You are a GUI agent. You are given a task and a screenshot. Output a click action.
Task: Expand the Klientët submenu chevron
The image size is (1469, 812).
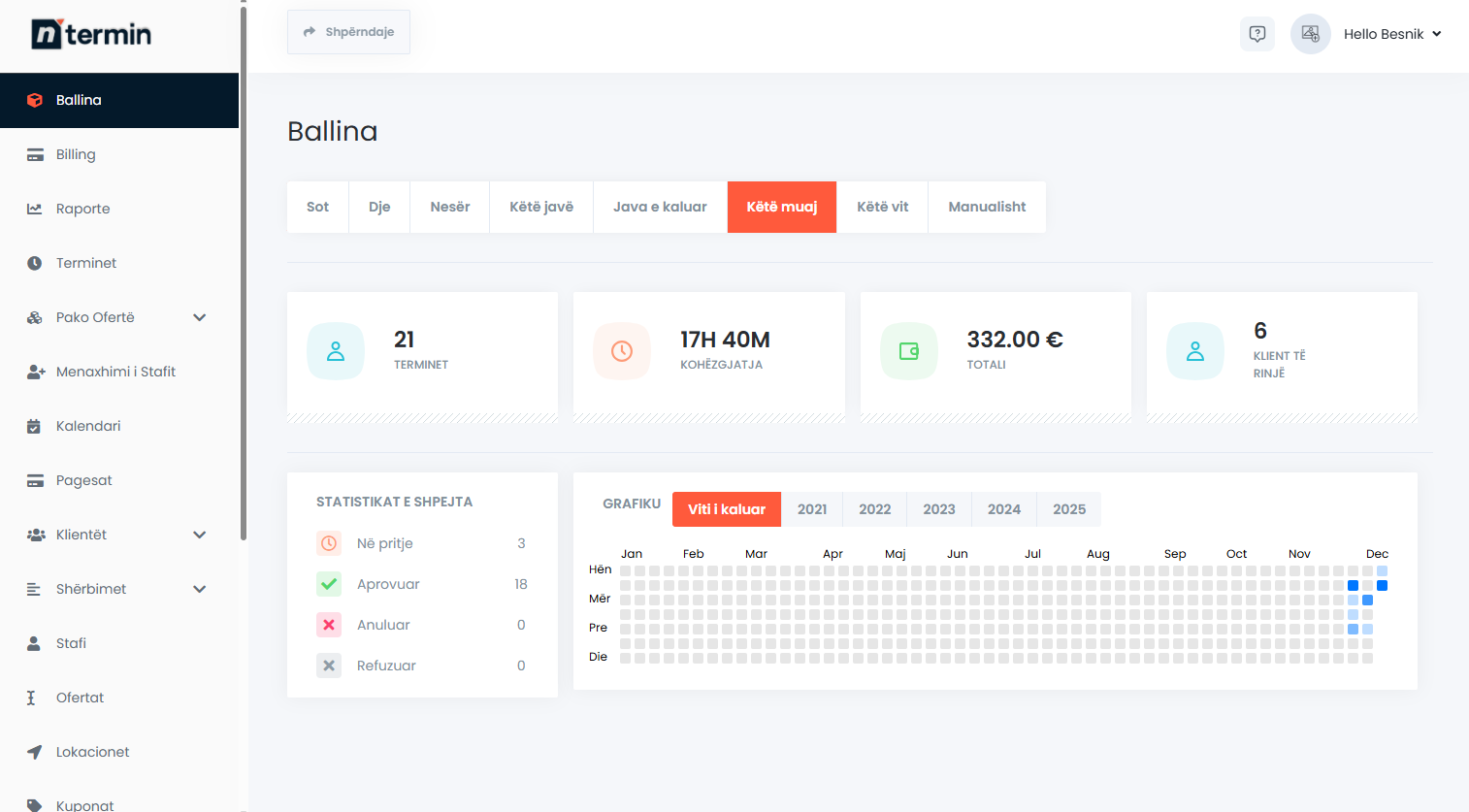tap(200, 535)
